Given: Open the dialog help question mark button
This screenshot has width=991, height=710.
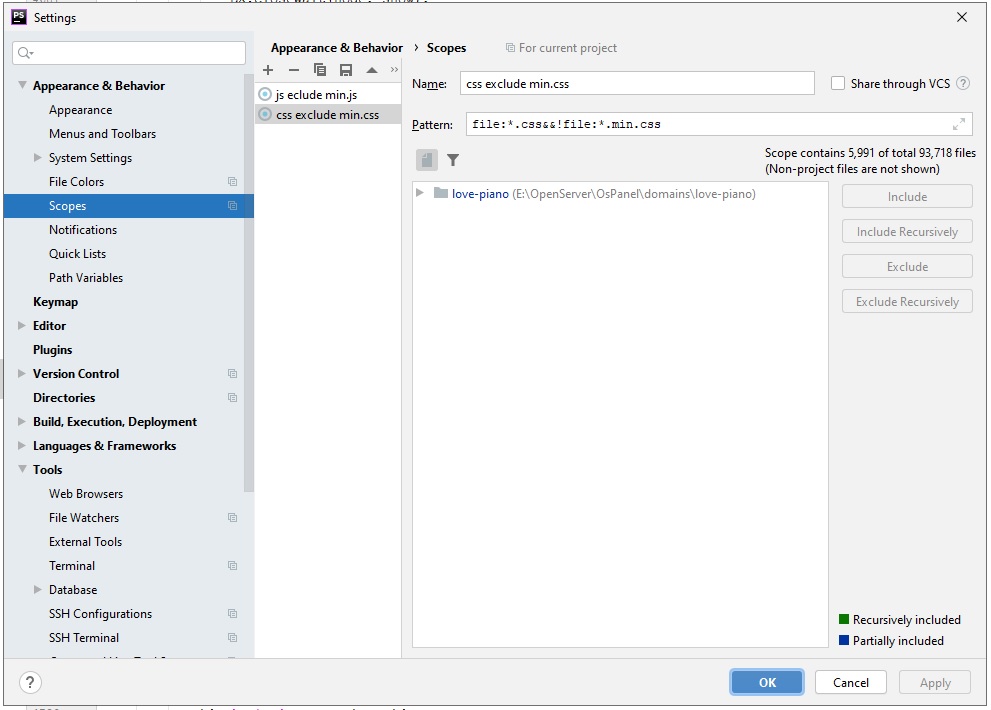Looking at the screenshot, I should (30, 682).
